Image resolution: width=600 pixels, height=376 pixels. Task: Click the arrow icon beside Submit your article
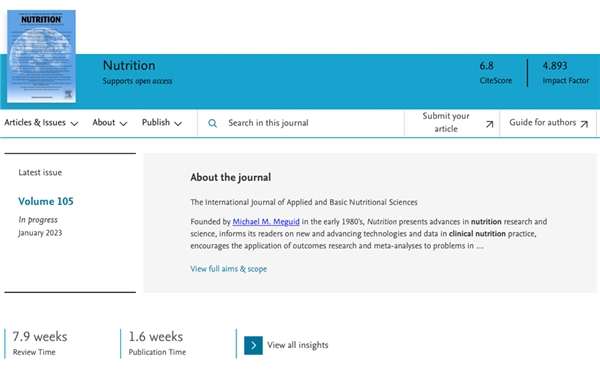click(489, 124)
